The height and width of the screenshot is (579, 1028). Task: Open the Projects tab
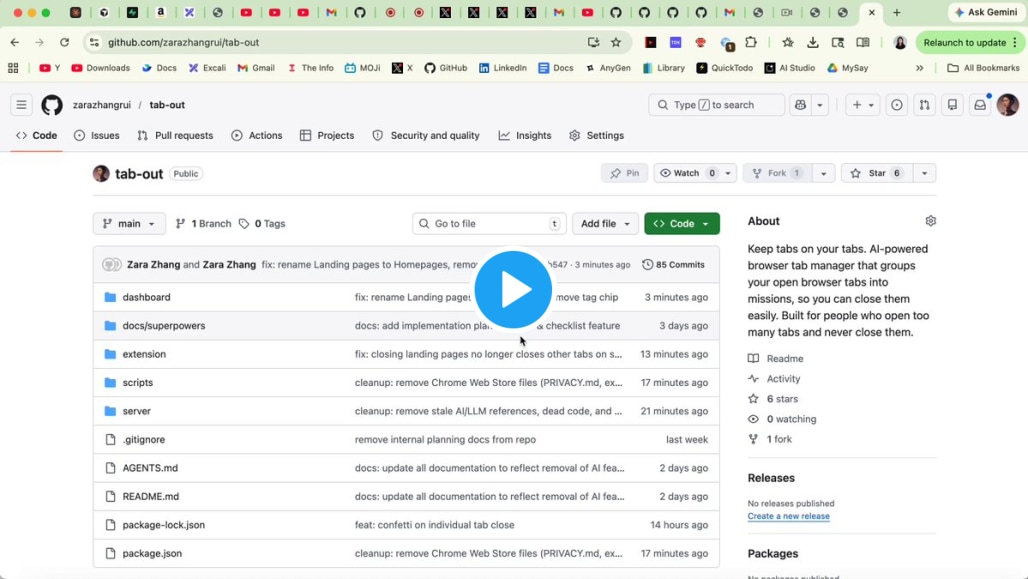pos(326,136)
